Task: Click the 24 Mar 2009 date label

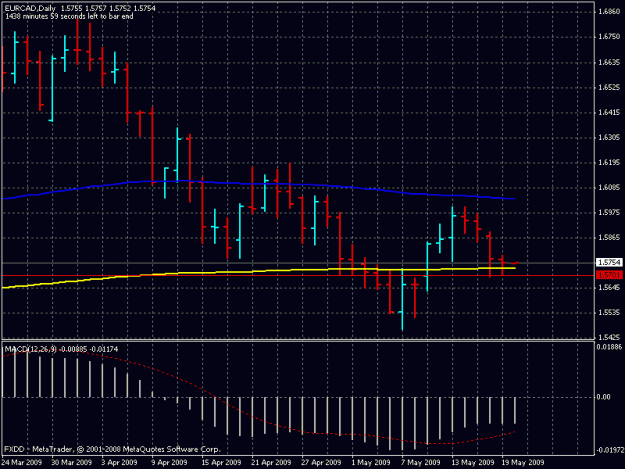Action: (x=22, y=463)
